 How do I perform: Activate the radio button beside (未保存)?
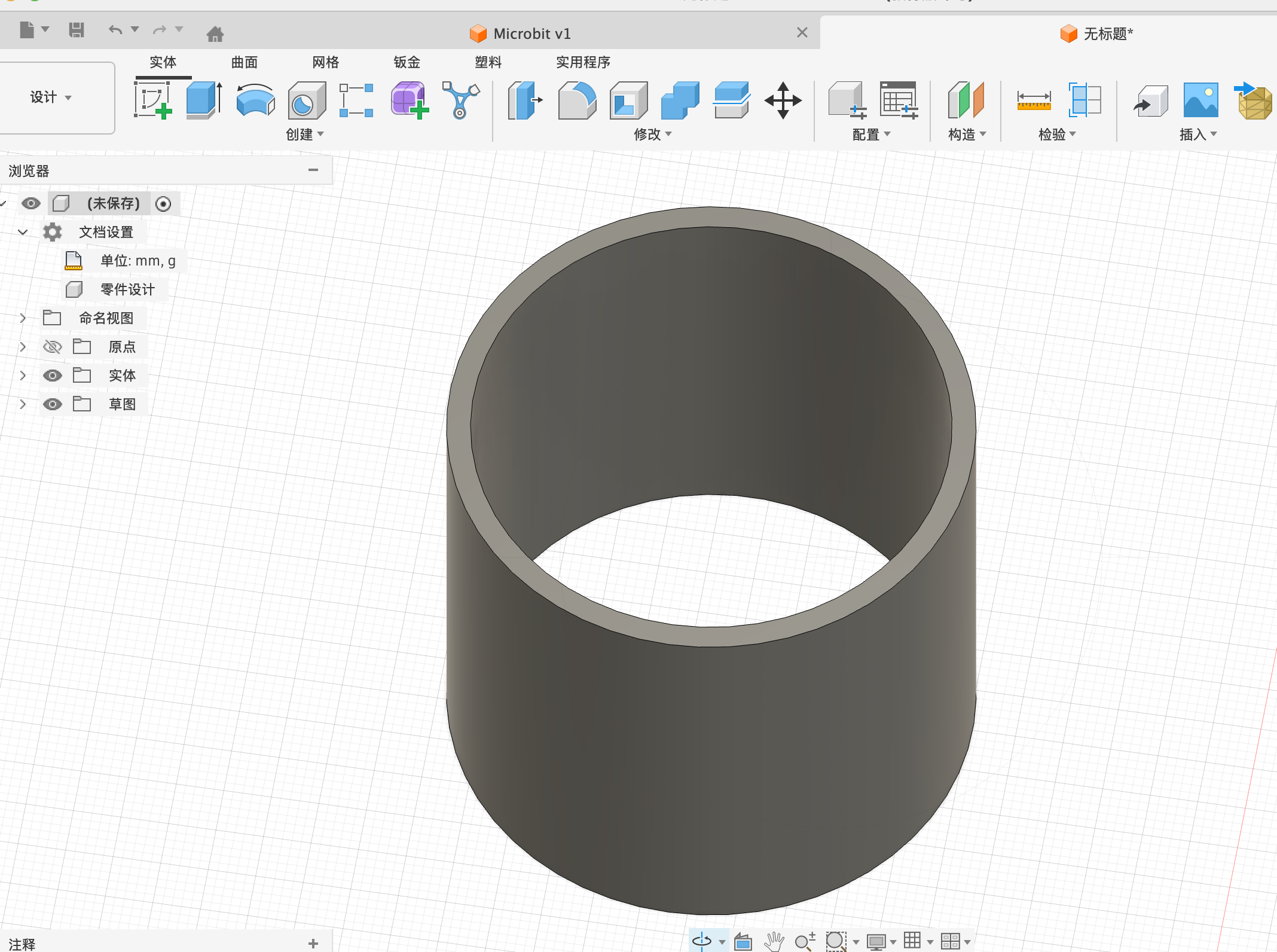(163, 204)
